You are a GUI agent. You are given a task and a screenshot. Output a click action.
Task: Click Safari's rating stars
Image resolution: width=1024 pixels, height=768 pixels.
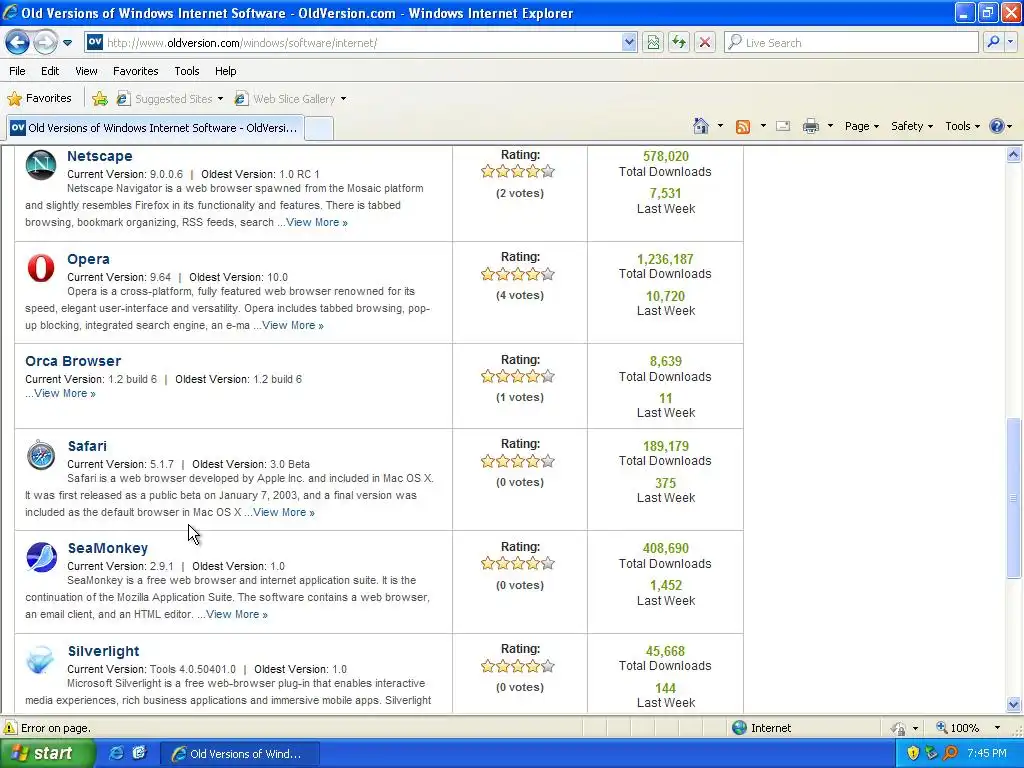[x=518, y=462]
